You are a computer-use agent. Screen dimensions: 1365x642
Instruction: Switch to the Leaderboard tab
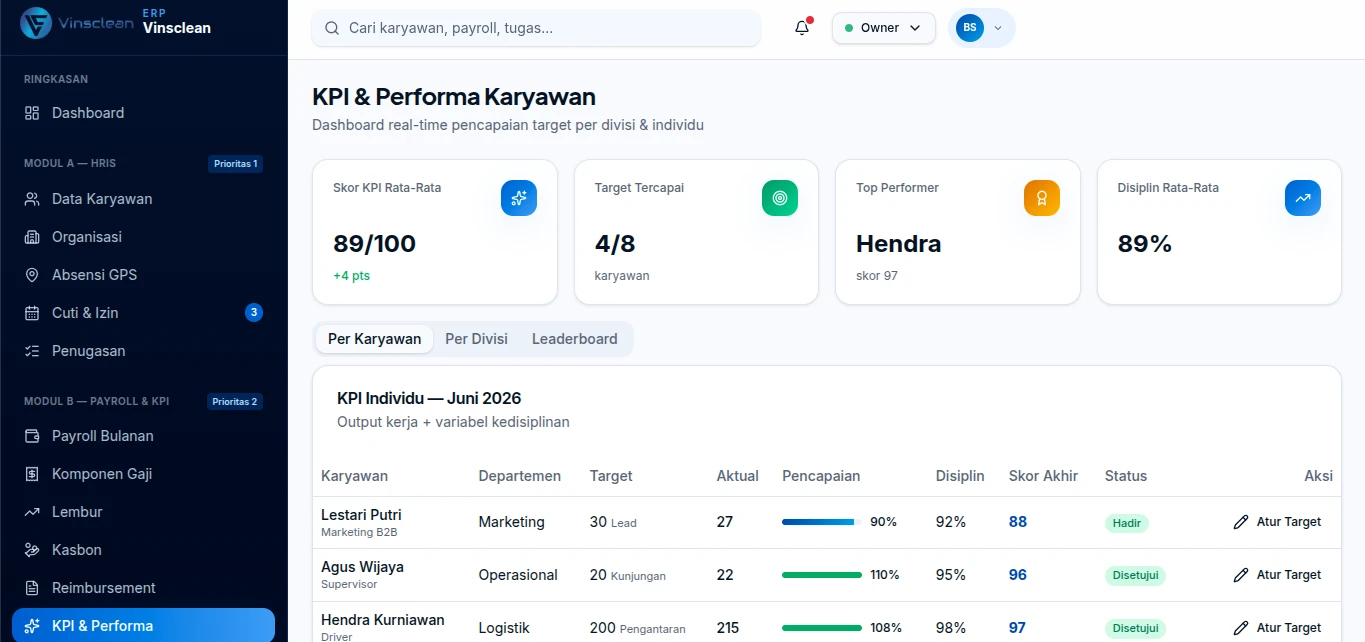coord(574,339)
